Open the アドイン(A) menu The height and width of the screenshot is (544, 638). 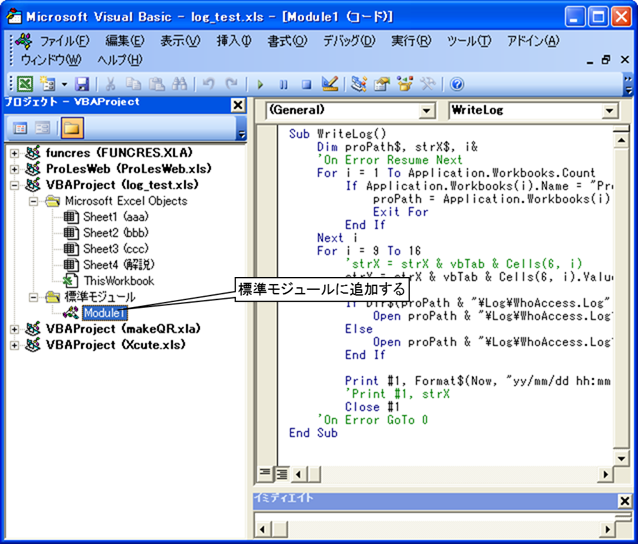[x=533, y=41]
